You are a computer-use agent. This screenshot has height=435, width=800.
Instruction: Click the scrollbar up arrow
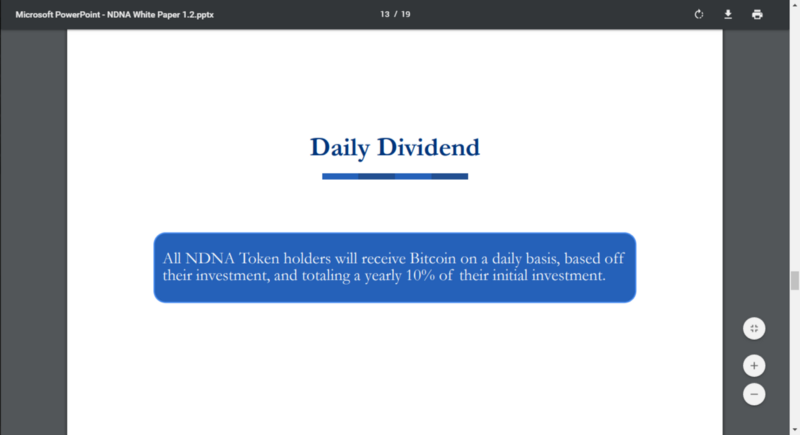pos(795,3)
